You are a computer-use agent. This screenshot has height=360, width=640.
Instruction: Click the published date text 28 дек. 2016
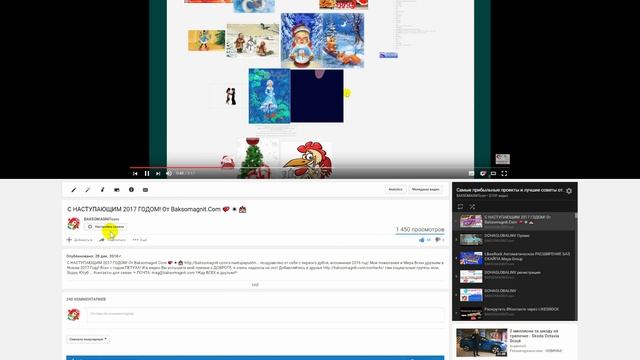point(94,256)
